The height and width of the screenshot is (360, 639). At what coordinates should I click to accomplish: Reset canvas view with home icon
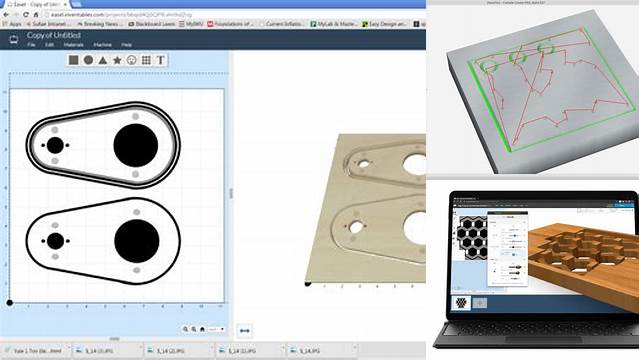pos(202,329)
